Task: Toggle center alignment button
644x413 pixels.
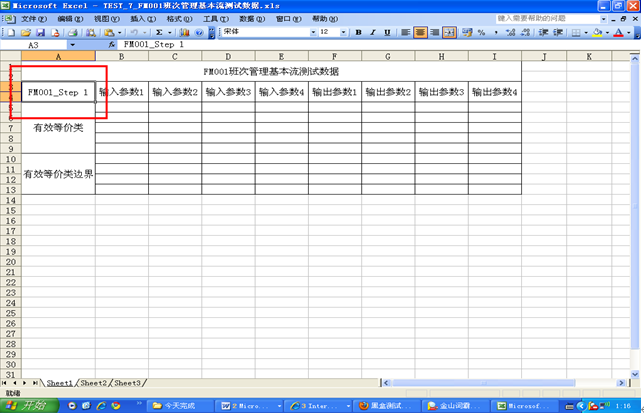Action: 420,32
